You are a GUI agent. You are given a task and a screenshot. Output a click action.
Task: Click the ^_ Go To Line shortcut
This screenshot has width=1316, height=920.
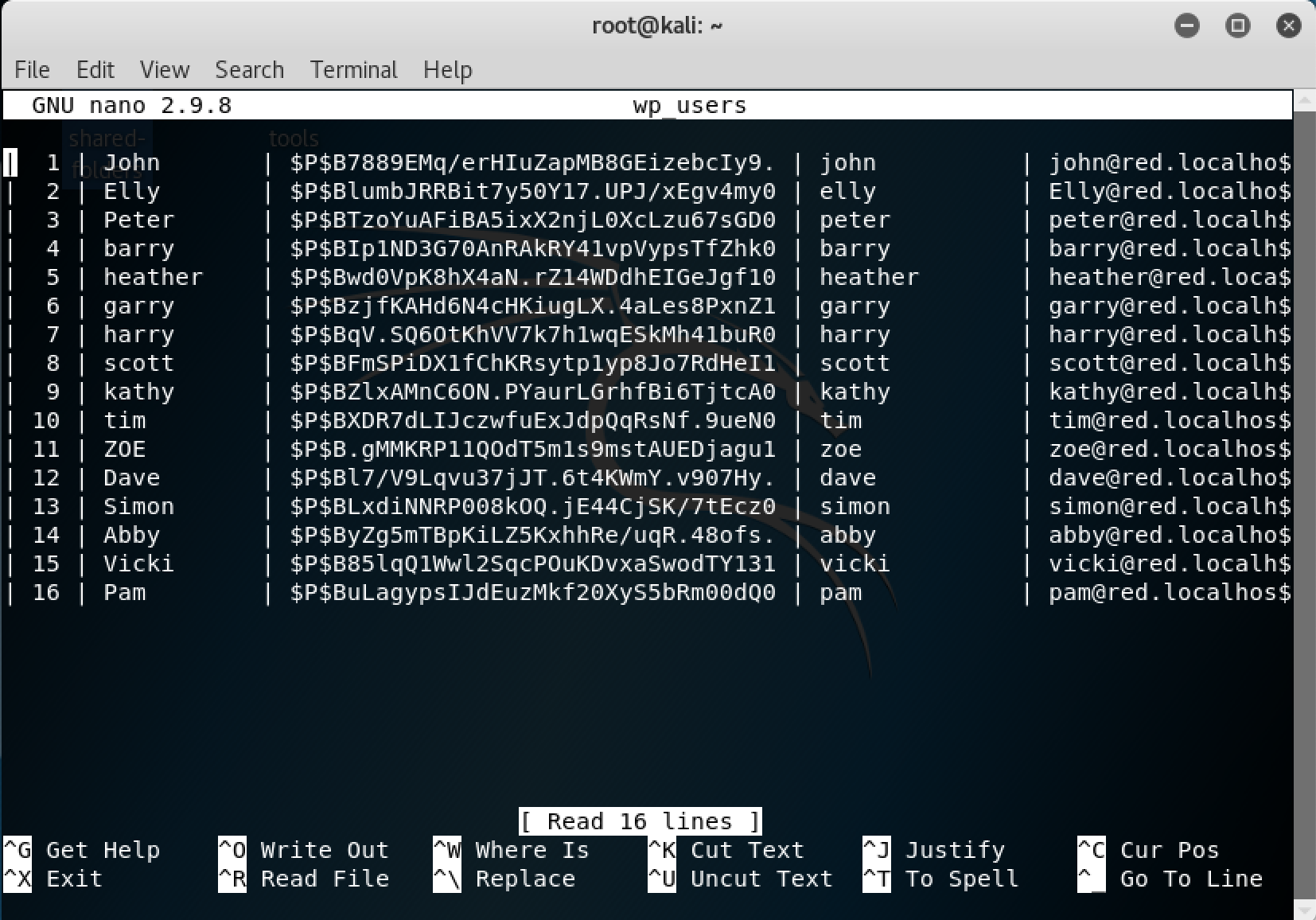pos(1170,879)
